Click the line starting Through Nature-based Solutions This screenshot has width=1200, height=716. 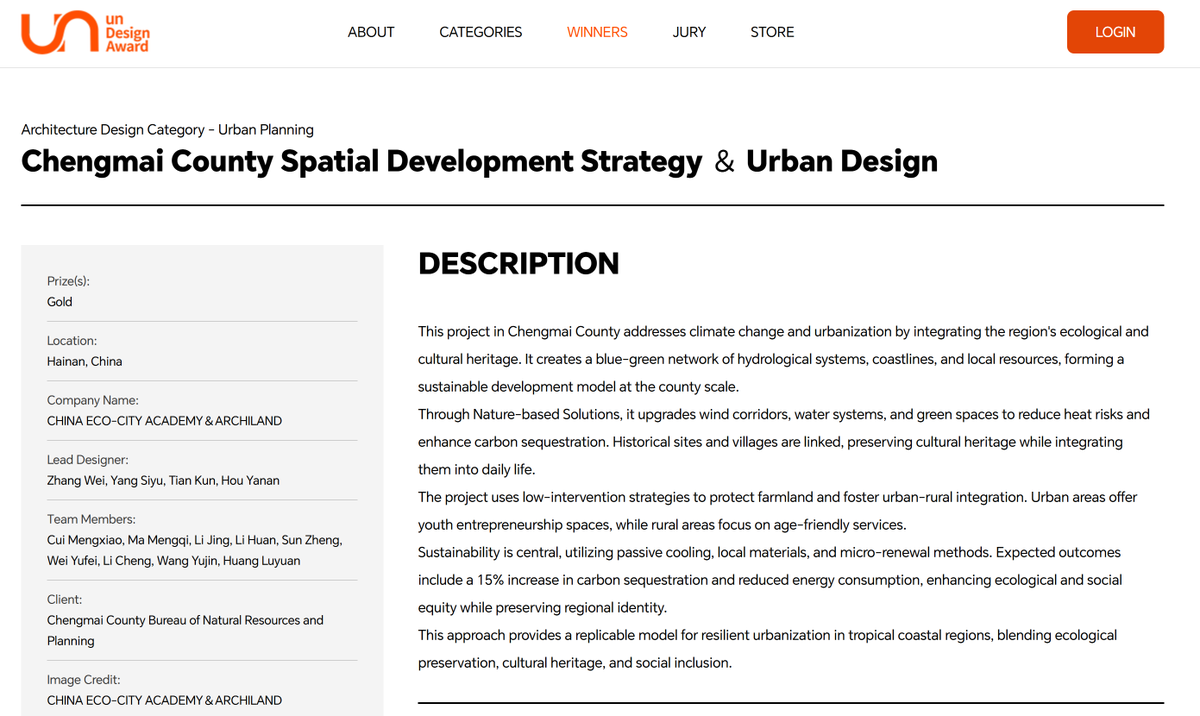(784, 414)
